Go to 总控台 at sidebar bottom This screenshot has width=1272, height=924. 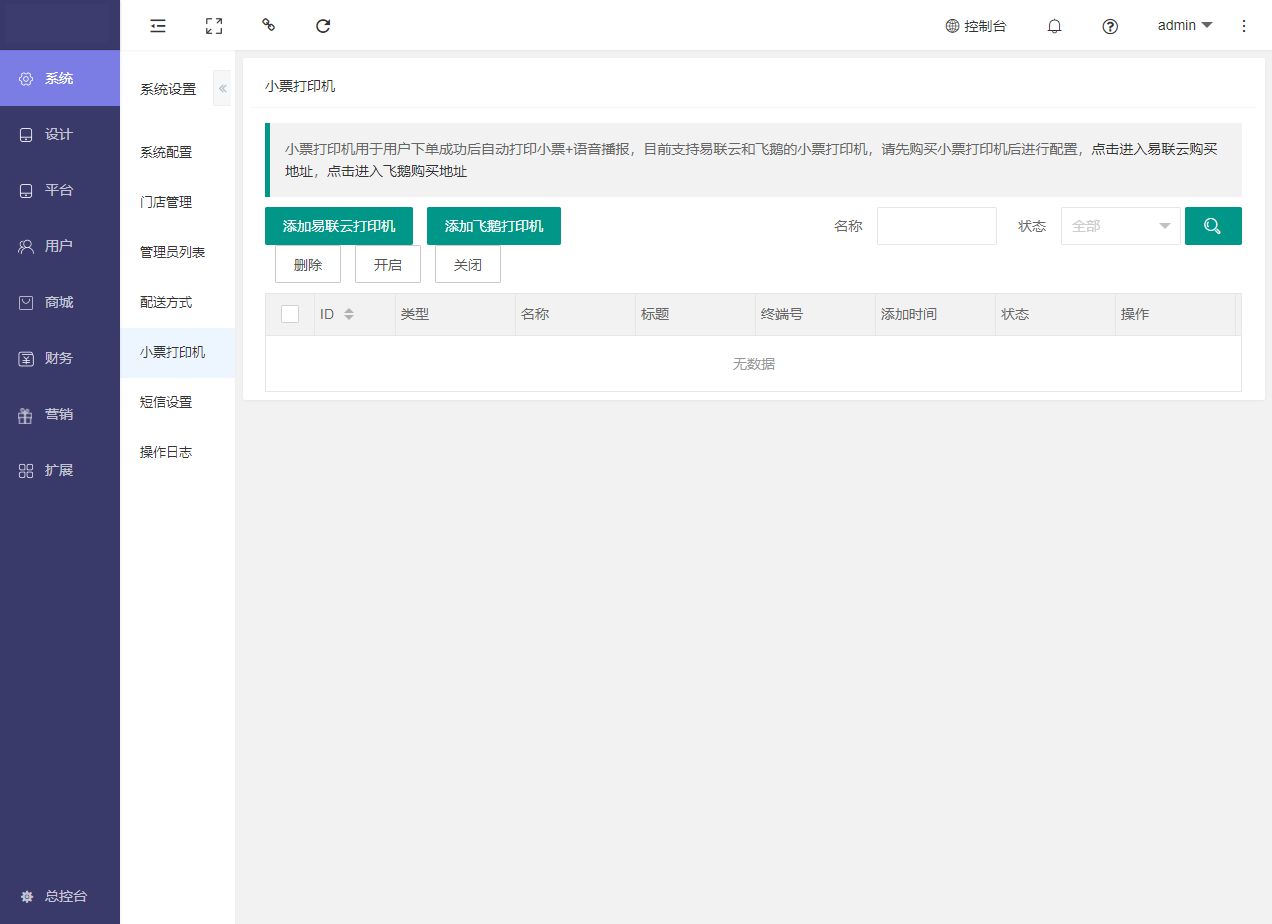tap(59, 896)
